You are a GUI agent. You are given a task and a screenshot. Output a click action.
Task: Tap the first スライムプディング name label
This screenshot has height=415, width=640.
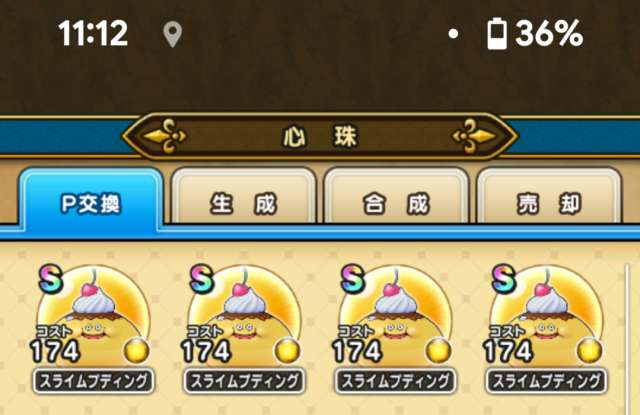[x=93, y=381]
